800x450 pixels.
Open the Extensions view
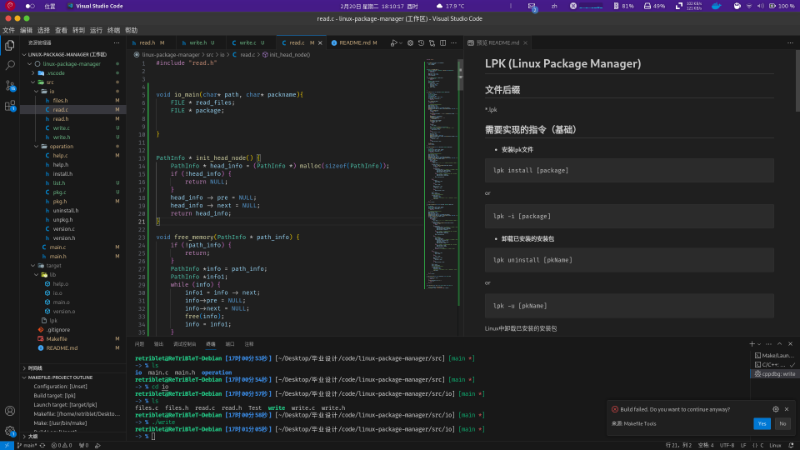[x=10, y=106]
